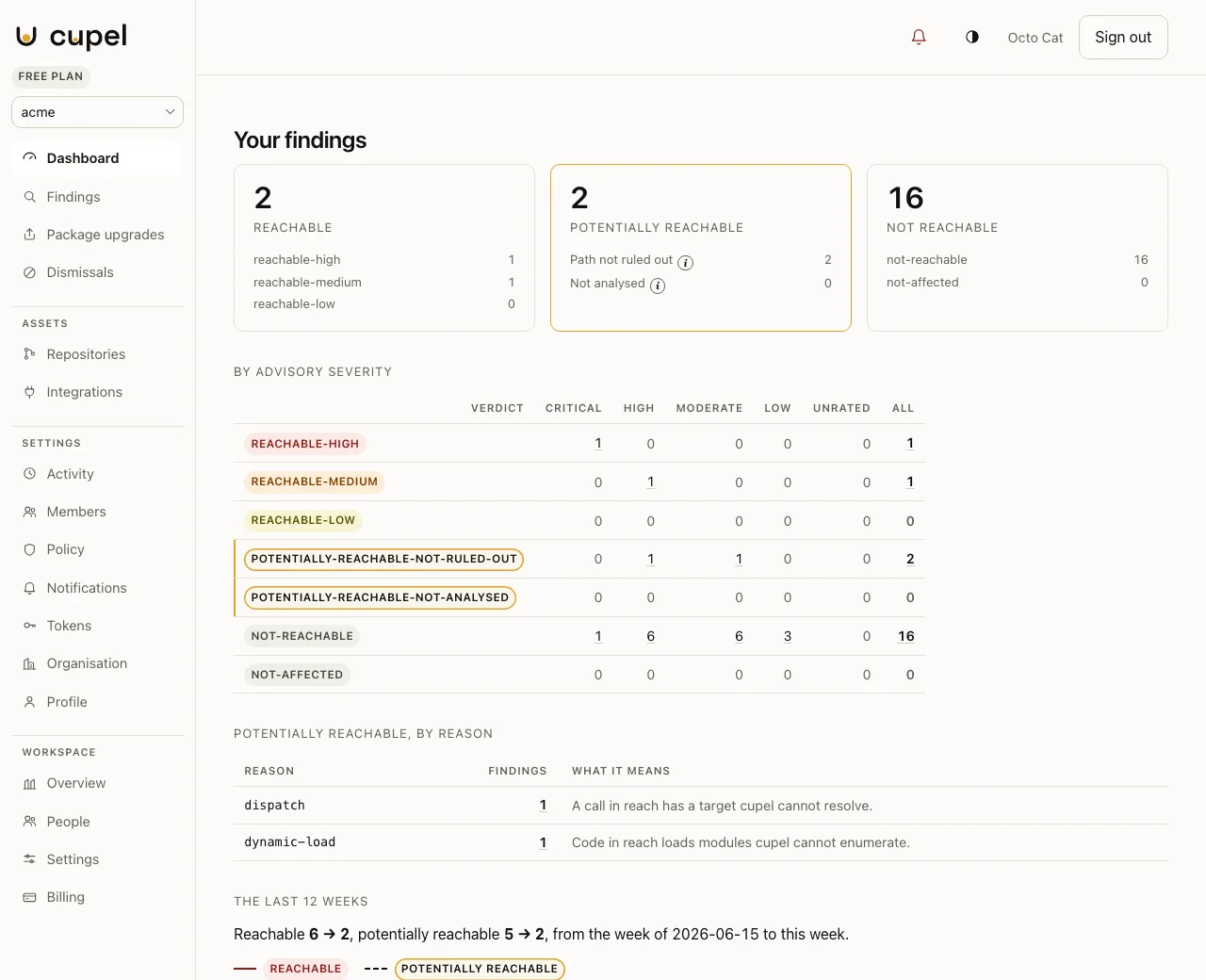Expand the acme organisation dropdown

tap(97, 112)
